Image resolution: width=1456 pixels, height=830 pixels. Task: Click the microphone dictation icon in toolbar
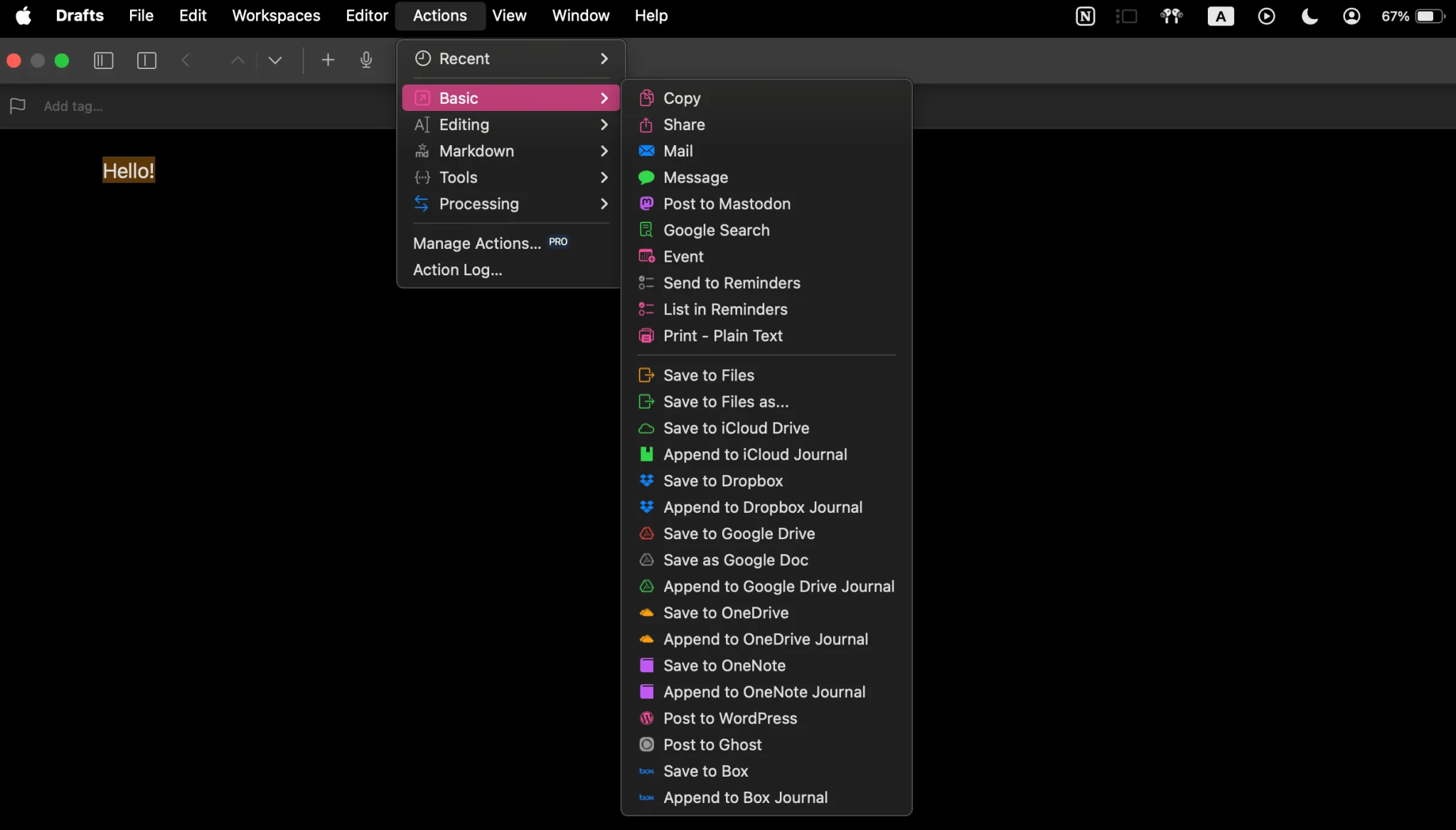point(366,60)
